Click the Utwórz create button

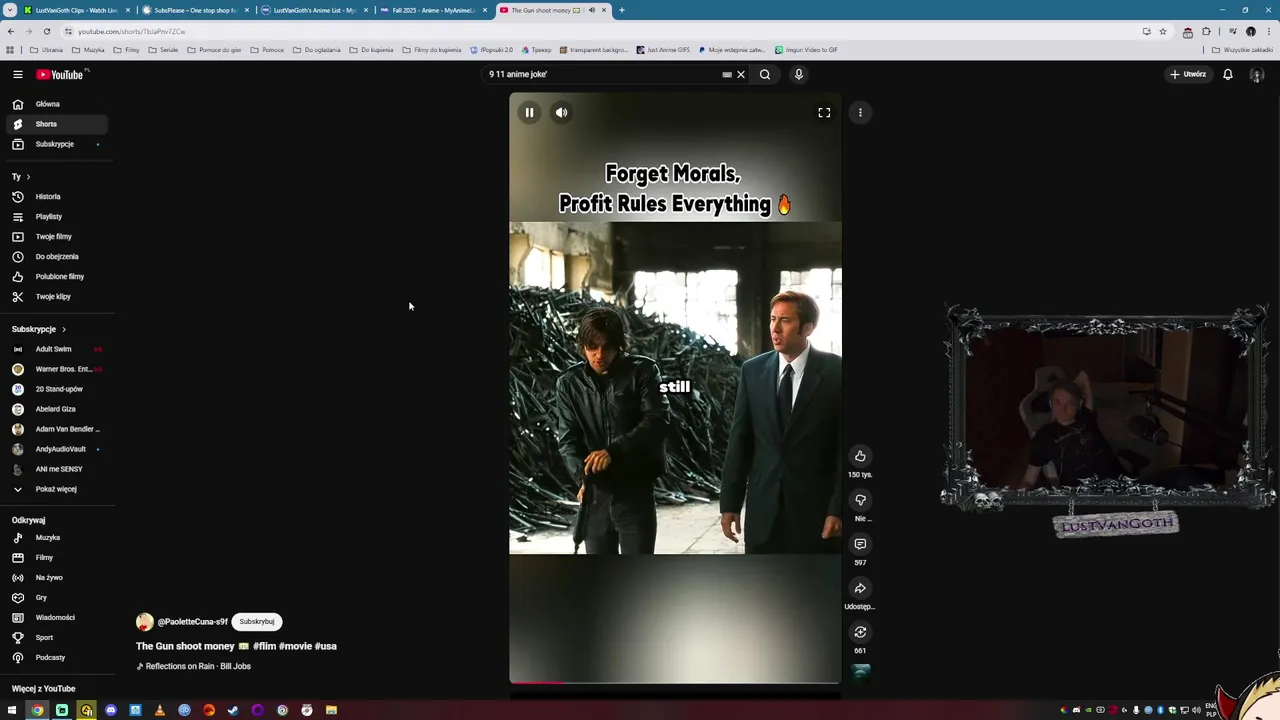[x=1188, y=74]
